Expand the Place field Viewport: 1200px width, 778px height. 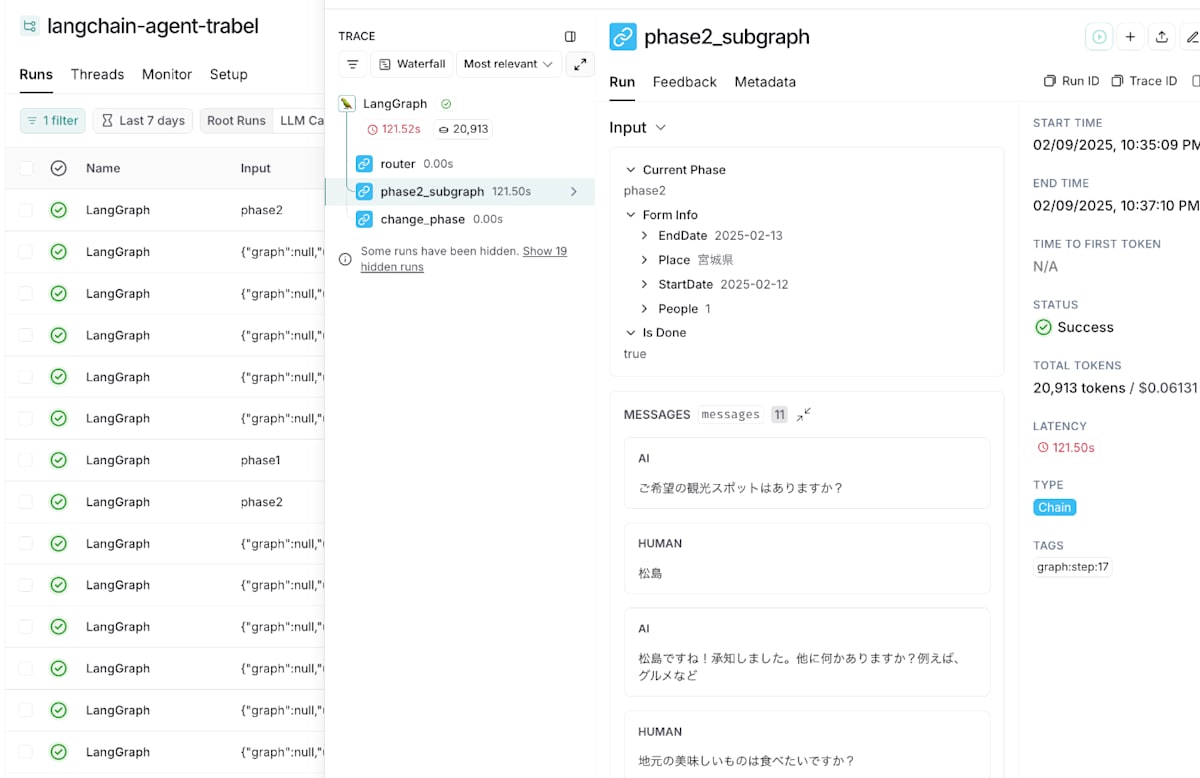pos(645,260)
